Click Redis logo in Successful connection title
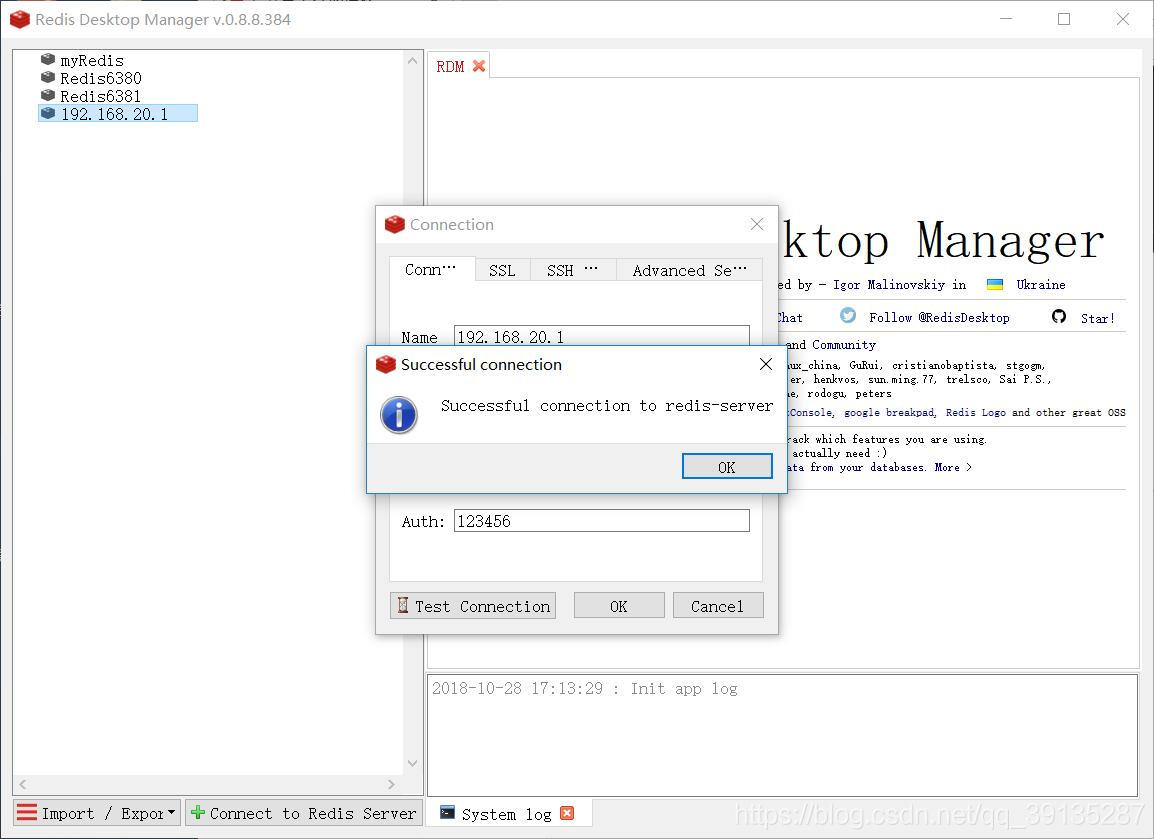Screen dimensions: 1154x839 click(386, 364)
